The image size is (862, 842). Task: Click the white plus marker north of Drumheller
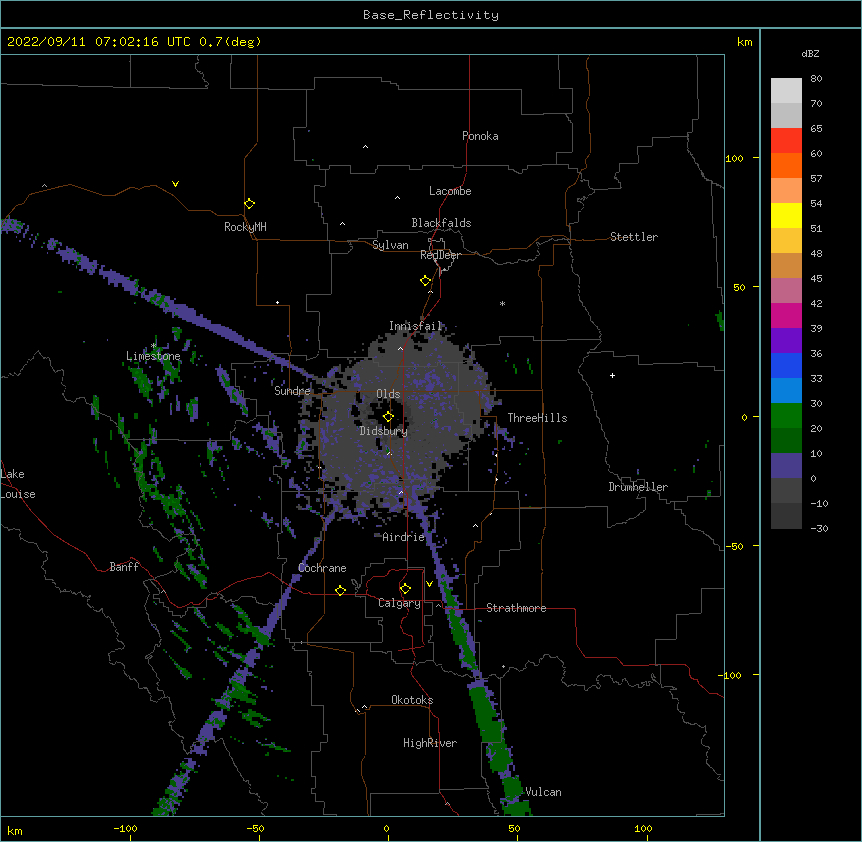click(x=612, y=375)
